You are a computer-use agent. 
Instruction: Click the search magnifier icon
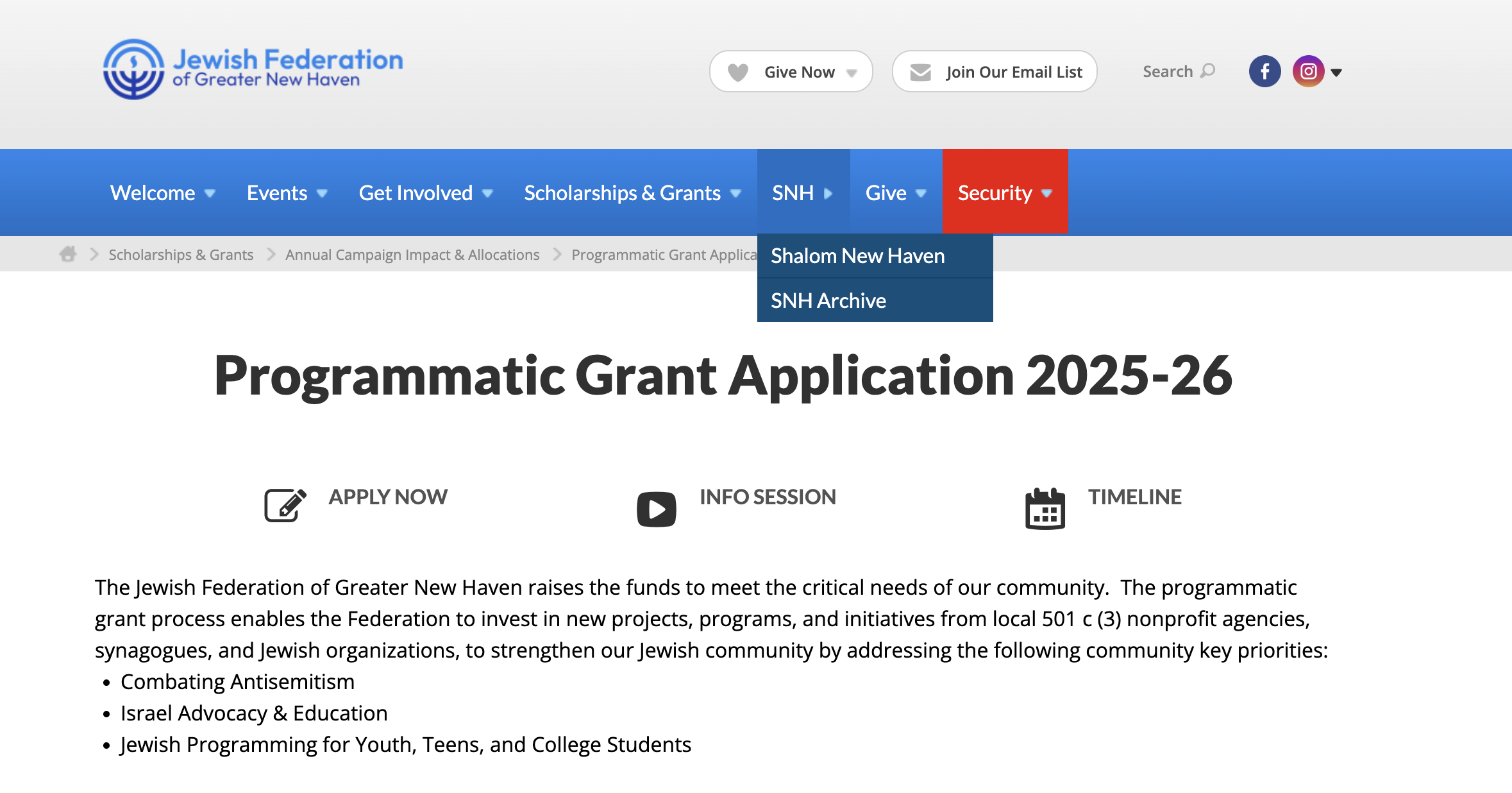1208,71
